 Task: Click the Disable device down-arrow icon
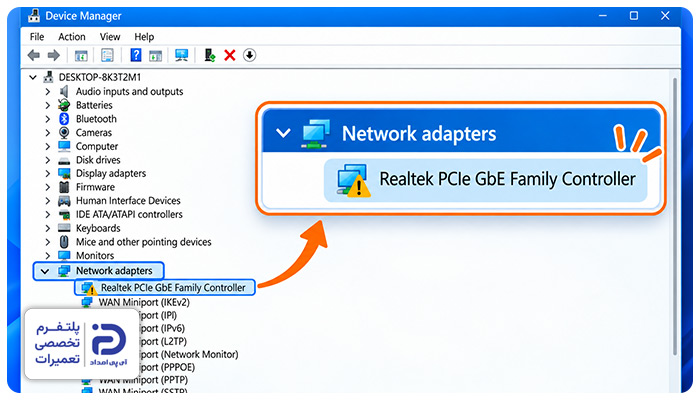250,55
